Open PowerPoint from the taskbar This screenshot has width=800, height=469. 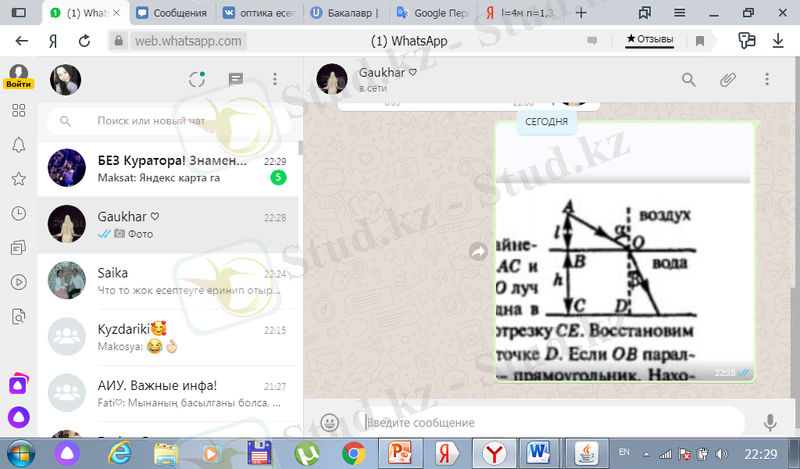click(399, 453)
